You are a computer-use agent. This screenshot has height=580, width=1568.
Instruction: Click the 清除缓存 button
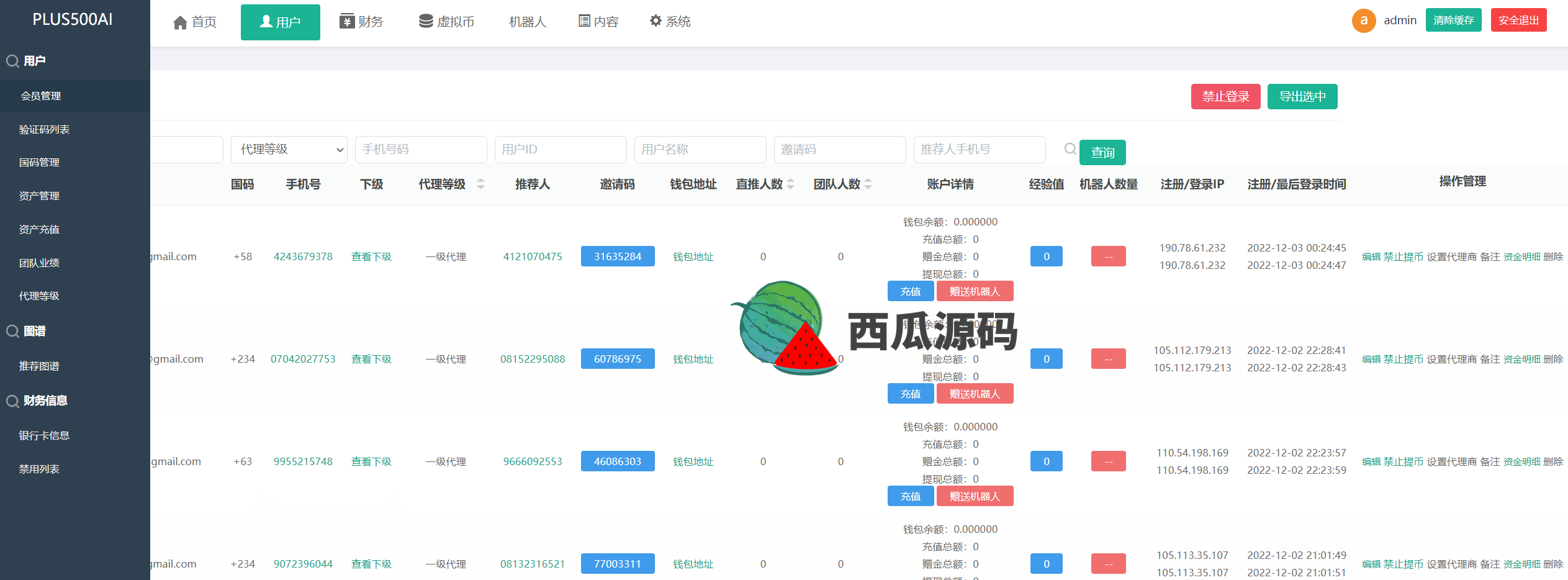(1454, 20)
